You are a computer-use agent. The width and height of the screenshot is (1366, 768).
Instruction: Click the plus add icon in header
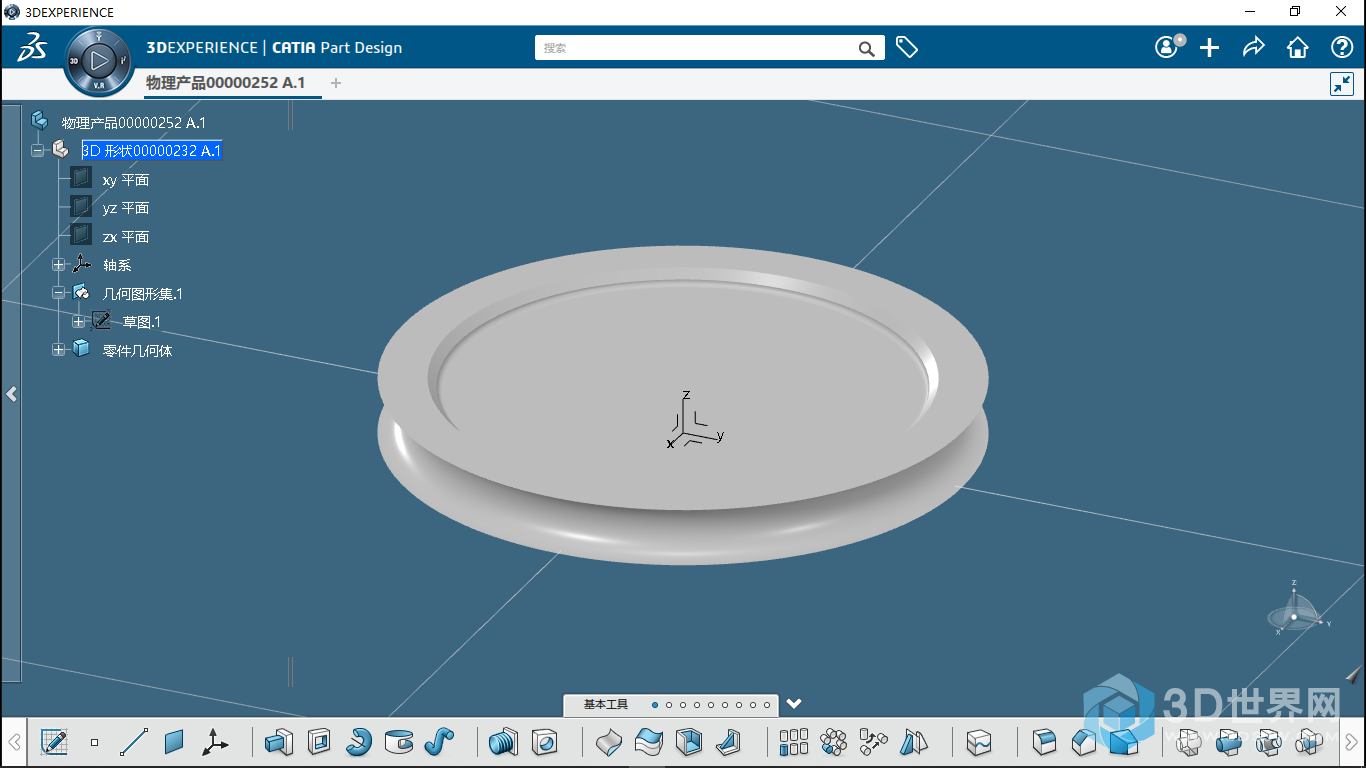[x=1210, y=47]
